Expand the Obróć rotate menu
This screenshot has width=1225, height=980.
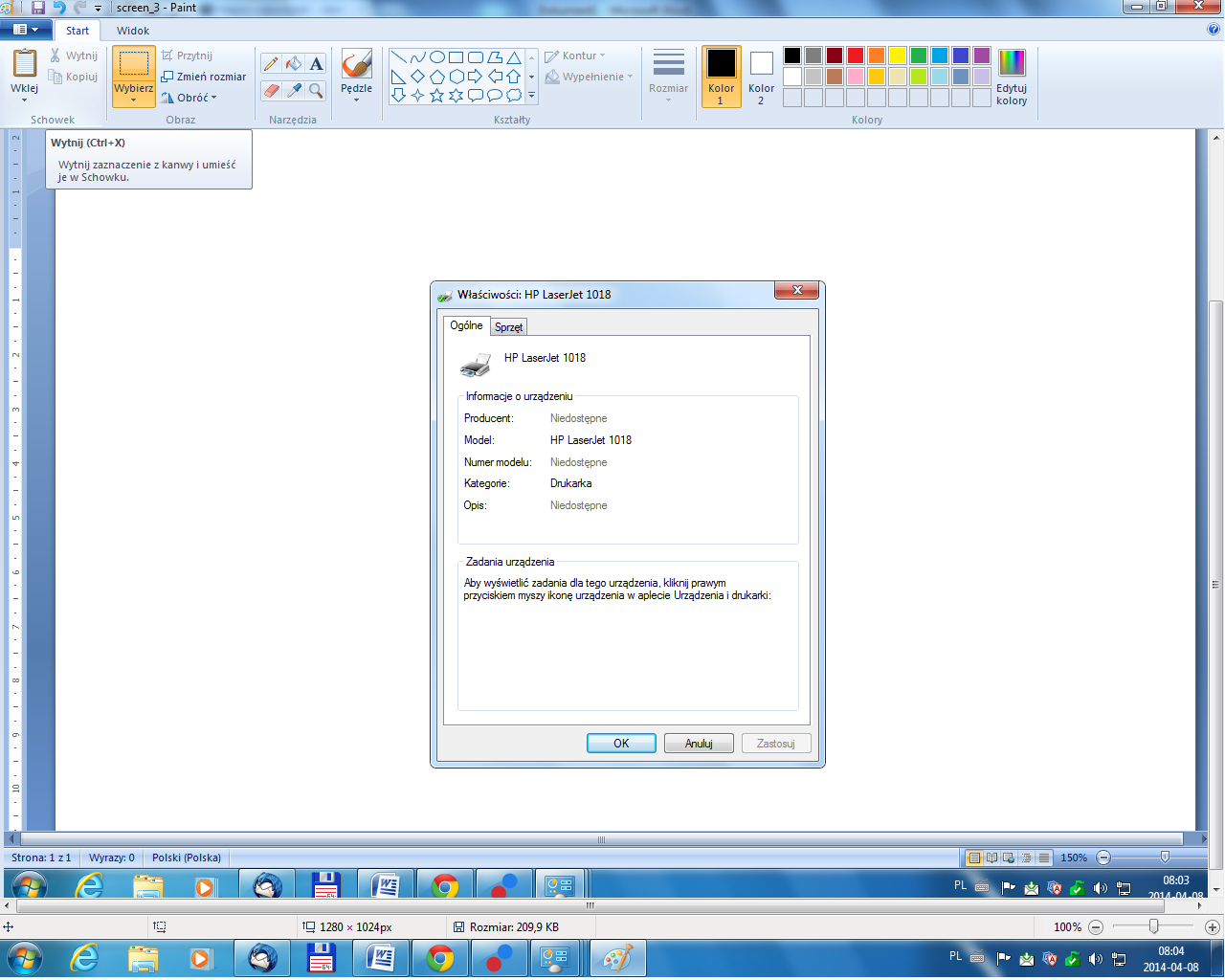tap(189, 98)
